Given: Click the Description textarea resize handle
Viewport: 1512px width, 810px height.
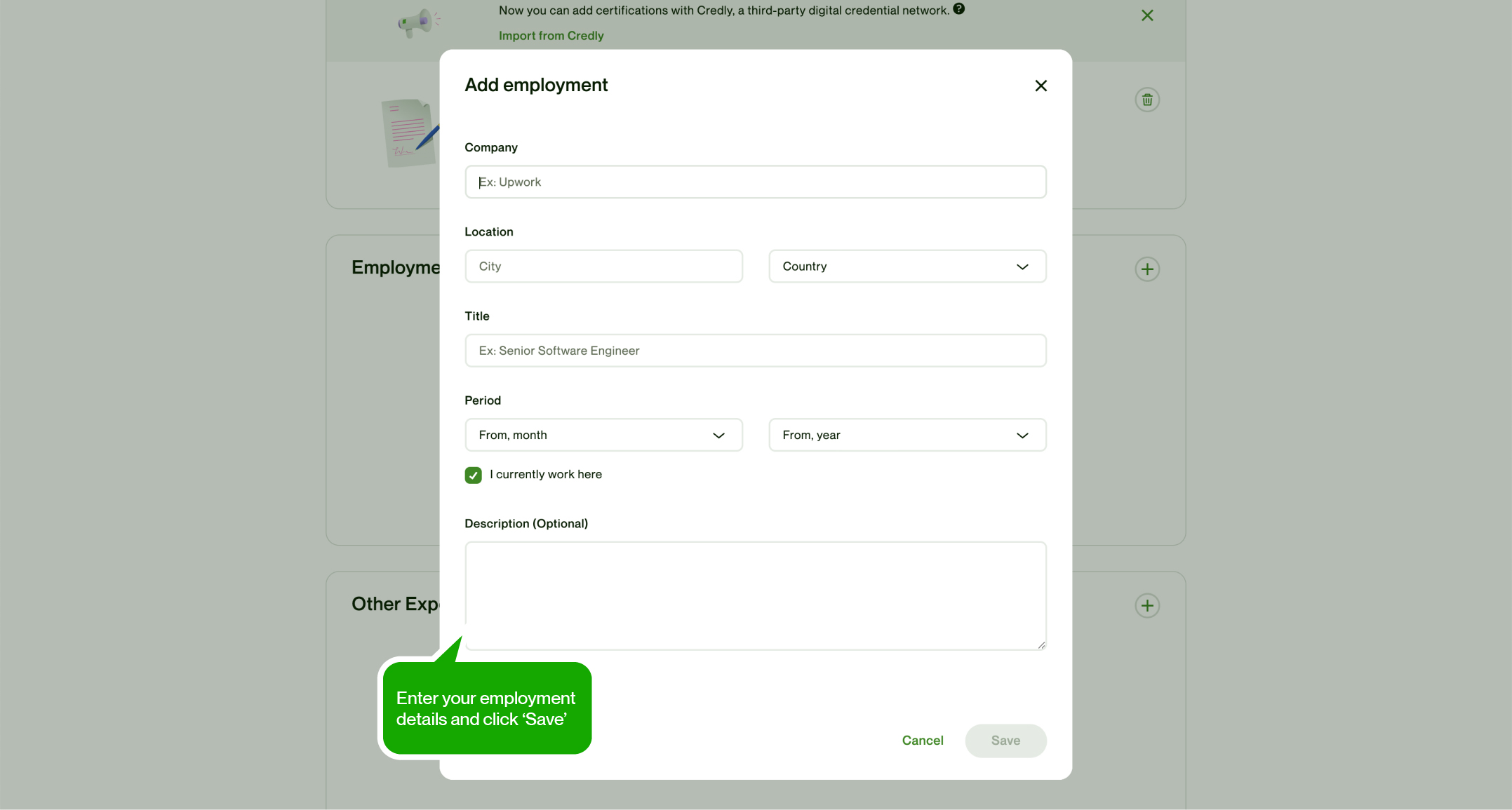Looking at the screenshot, I should pos(1041,645).
